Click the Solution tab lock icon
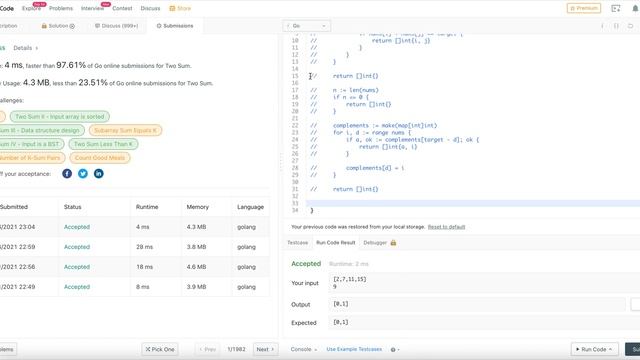Image resolution: width=640 pixels, height=360 pixels. pyautogui.click(x=44, y=26)
